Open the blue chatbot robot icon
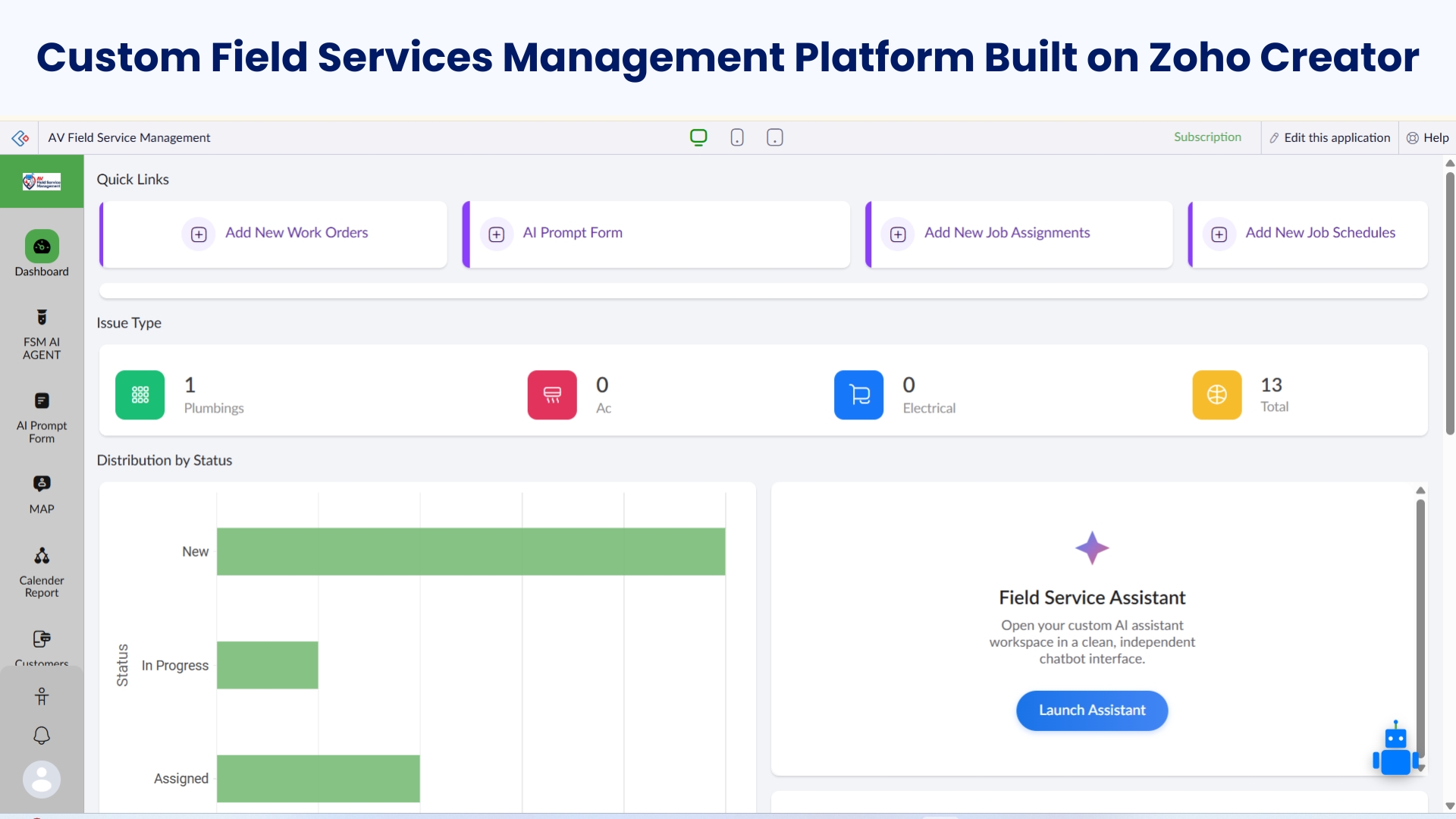This screenshot has width=1456, height=819. [1395, 749]
